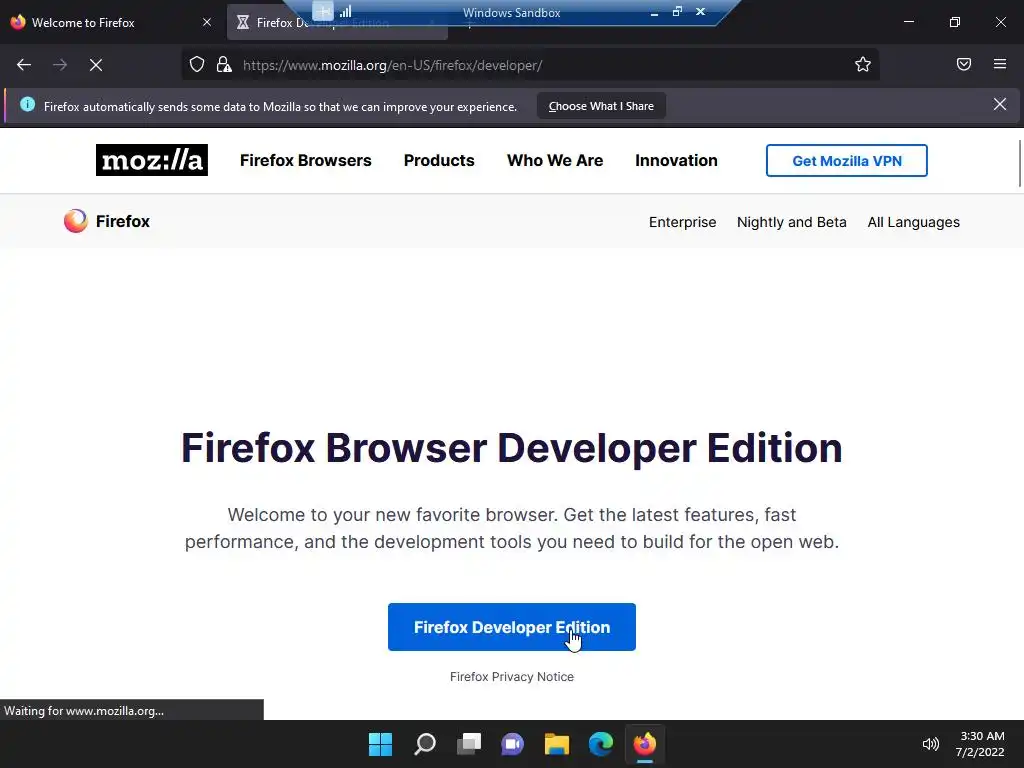
Task: Open the Firefox application menu
Action: [x=999, y=64]
